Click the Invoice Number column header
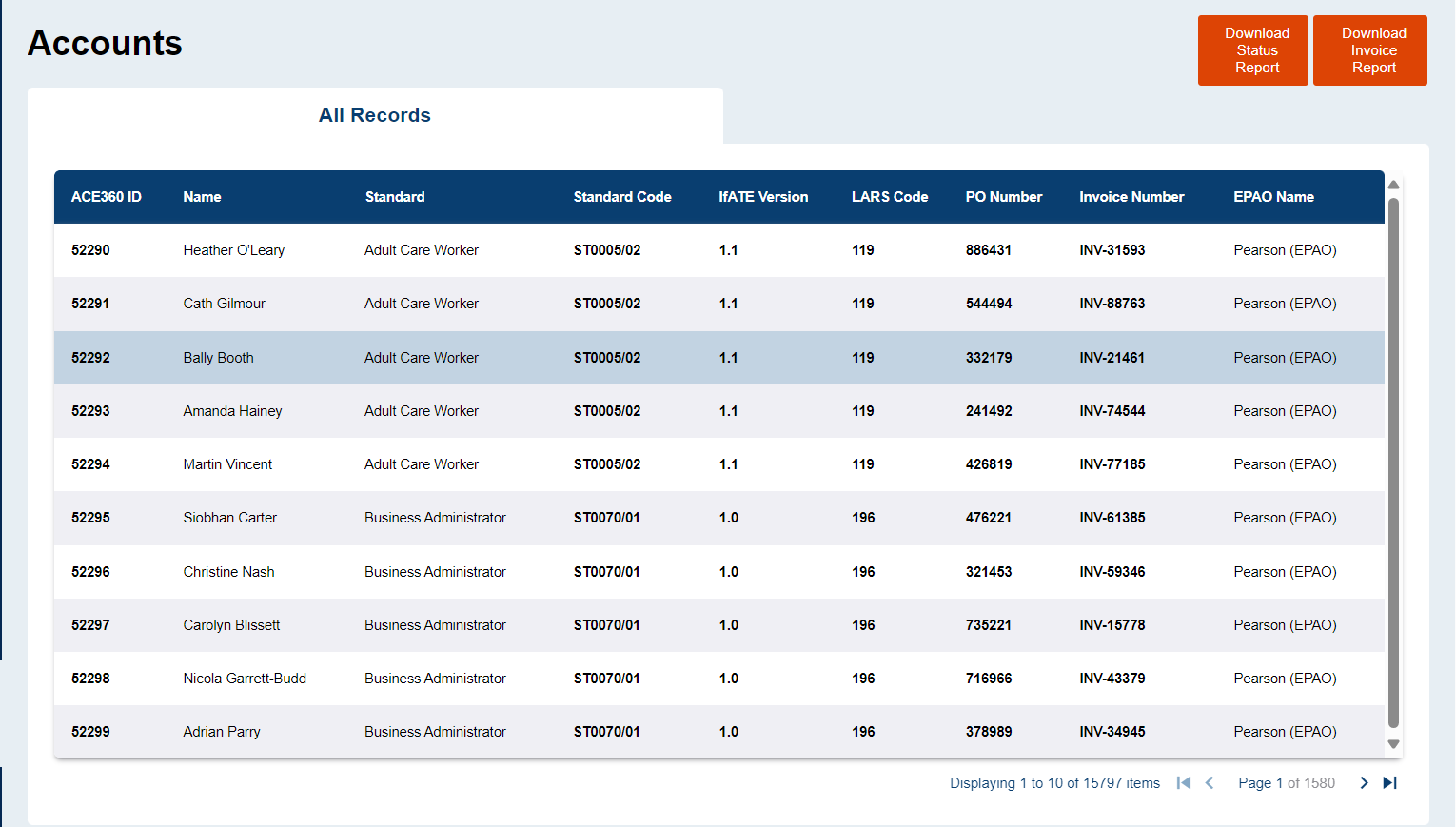1456x827 pixels. (1131, 197)
